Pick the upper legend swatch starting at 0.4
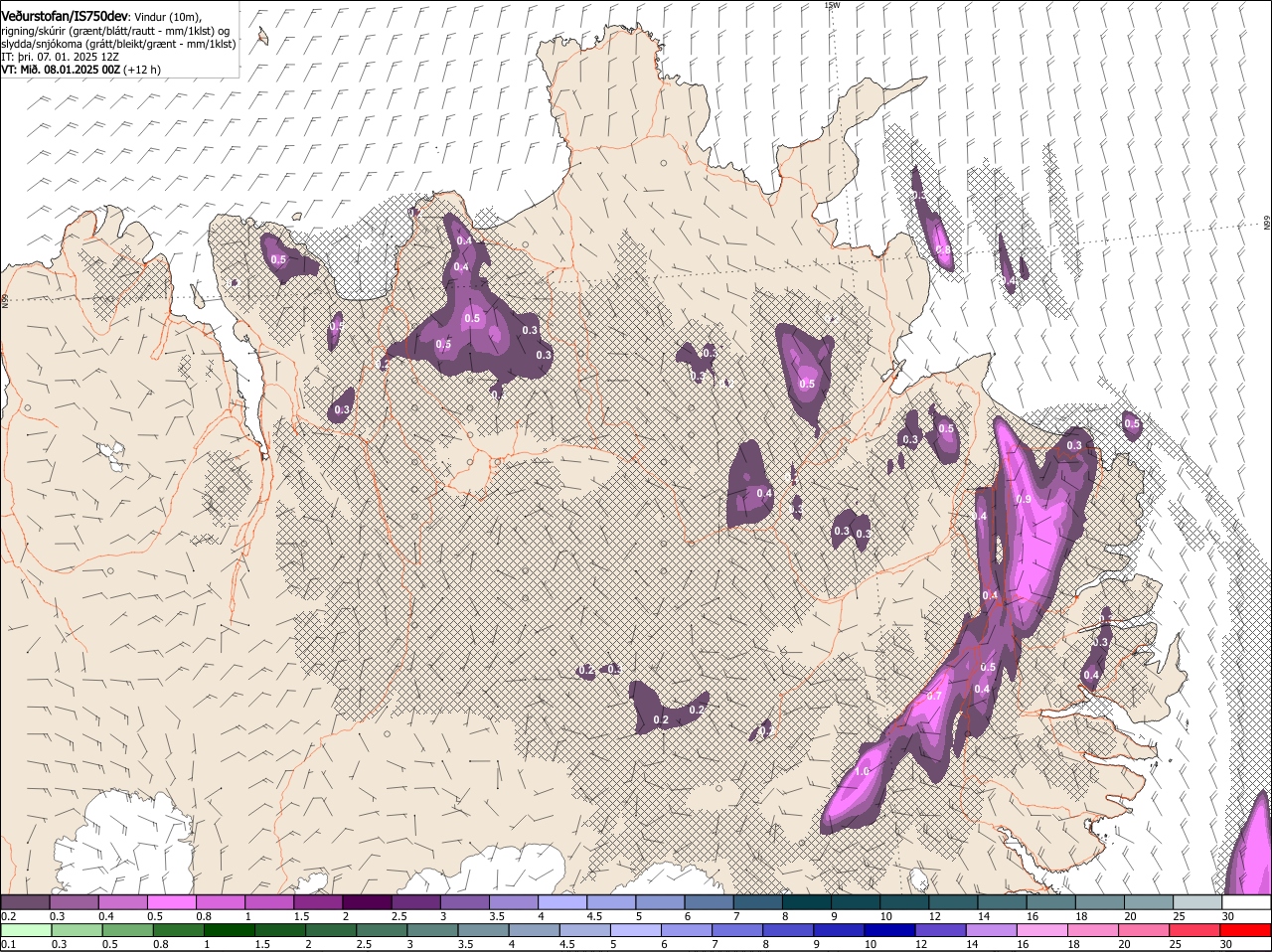This screenshot has height=952, width=1272. click(x=123, y=901)
